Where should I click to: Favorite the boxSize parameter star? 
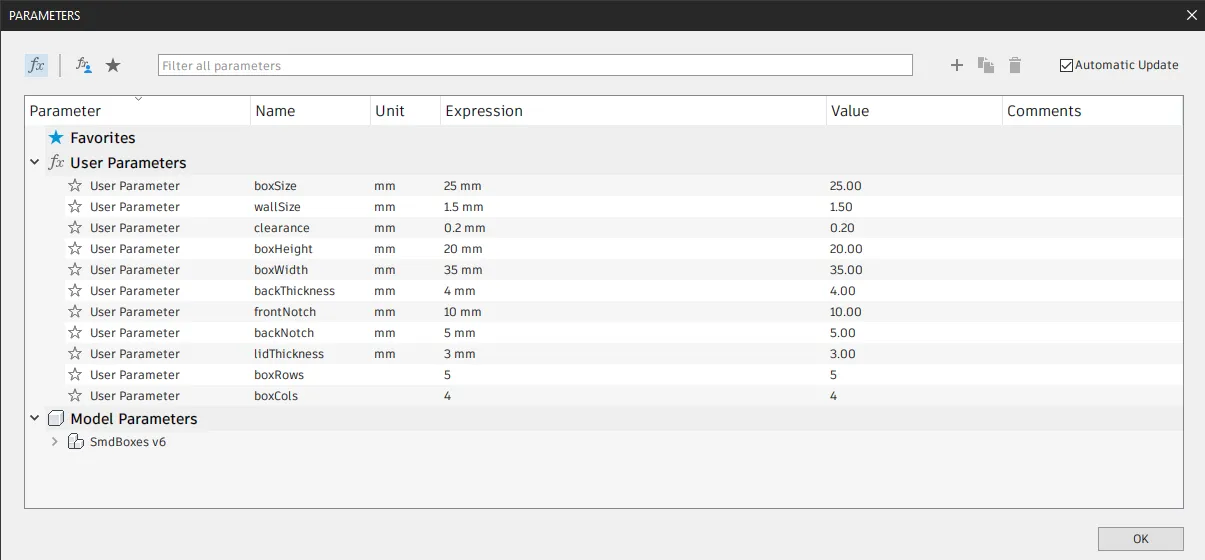[75, 185]
